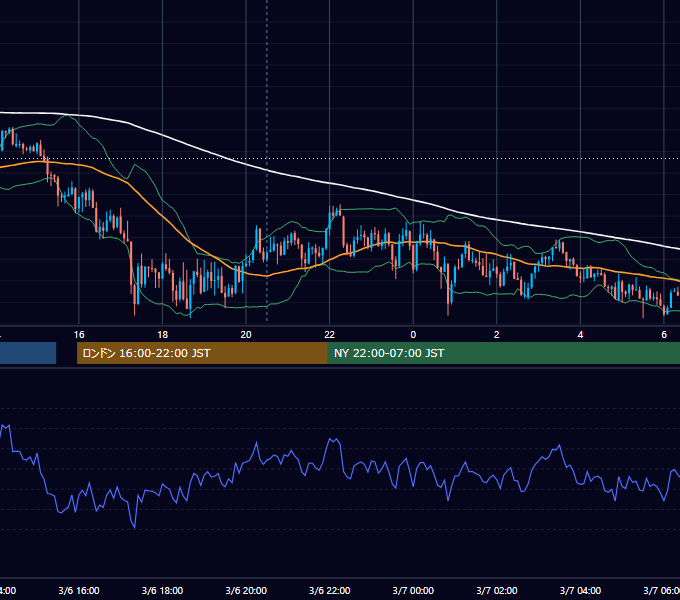Click the hour label 16 on the price chart axis
The width and height of the screenshot is (680, 600).
point(79,335)
